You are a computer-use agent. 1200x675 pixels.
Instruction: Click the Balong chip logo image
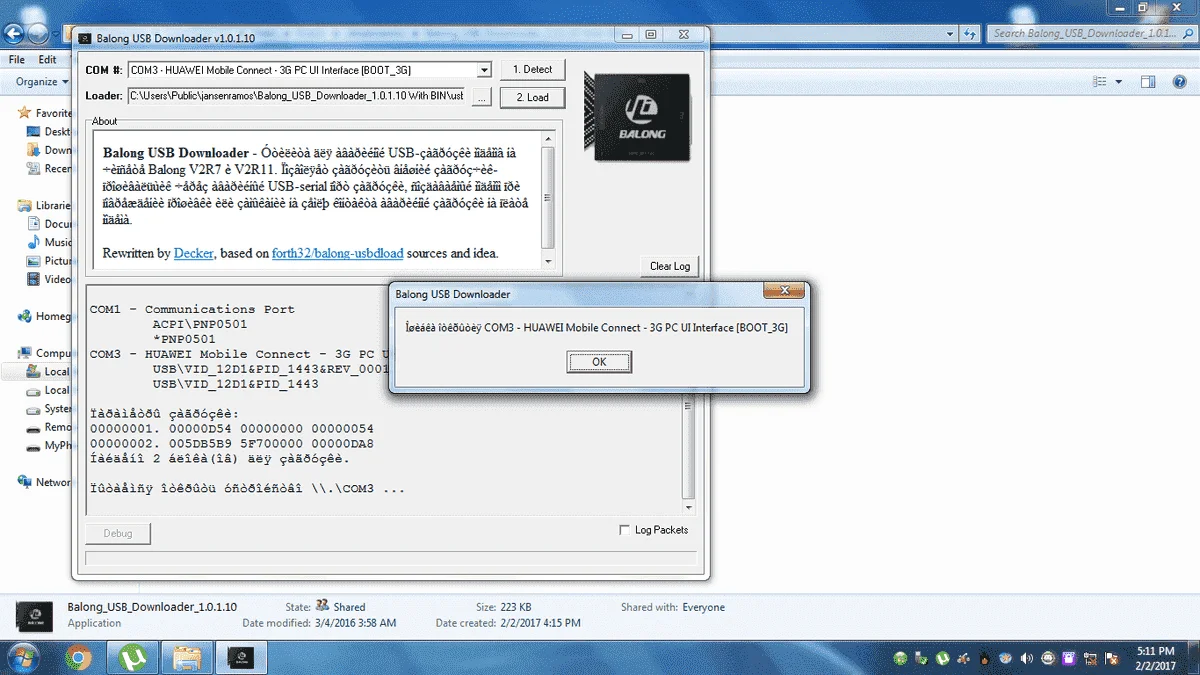637,116
